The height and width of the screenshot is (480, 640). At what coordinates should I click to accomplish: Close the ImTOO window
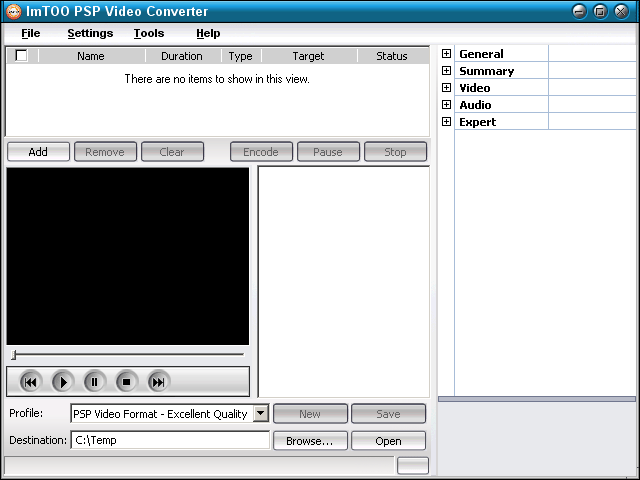pyautogui.click(x=622, y=11)
